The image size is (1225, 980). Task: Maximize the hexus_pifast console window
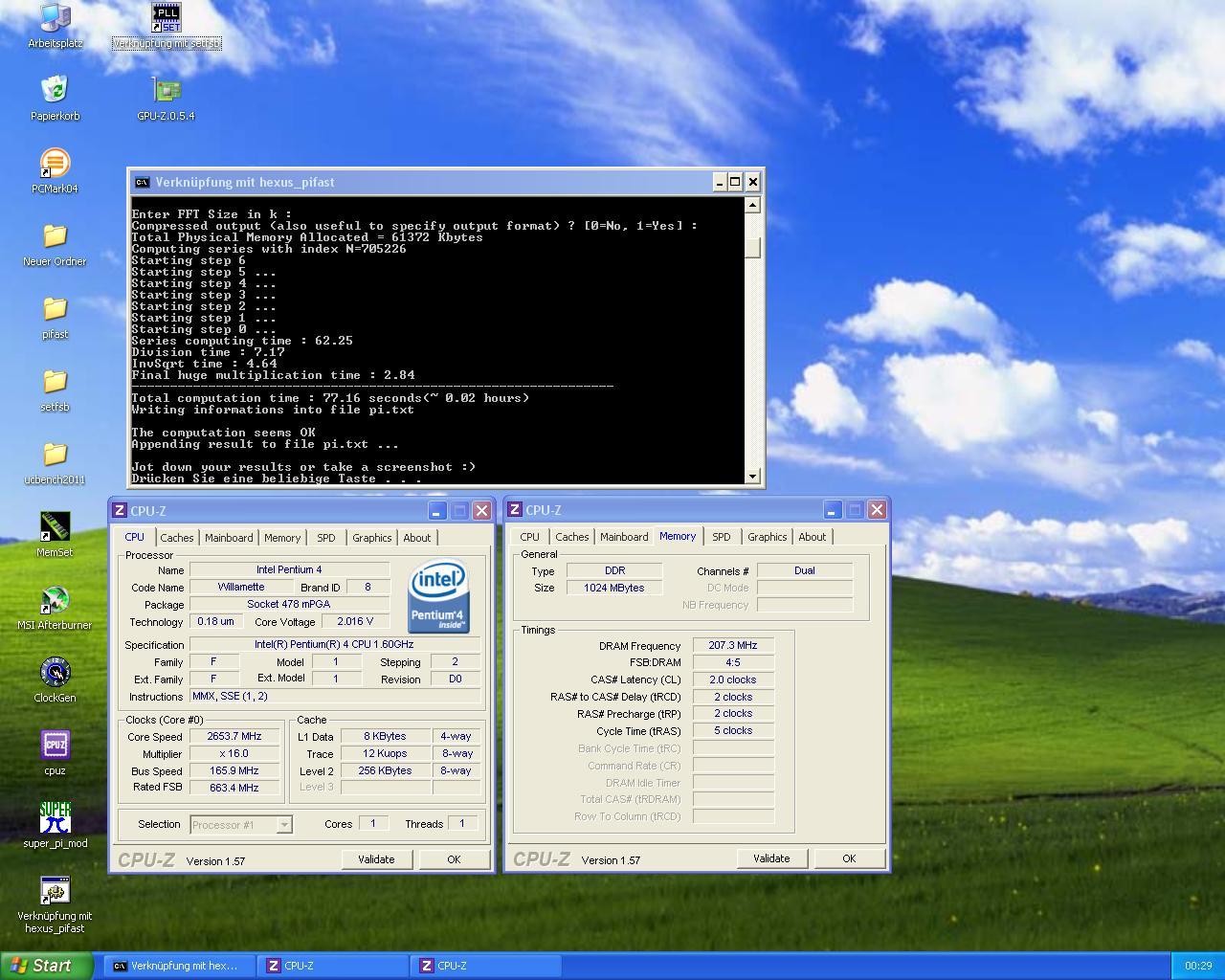(x=735, y=182)
